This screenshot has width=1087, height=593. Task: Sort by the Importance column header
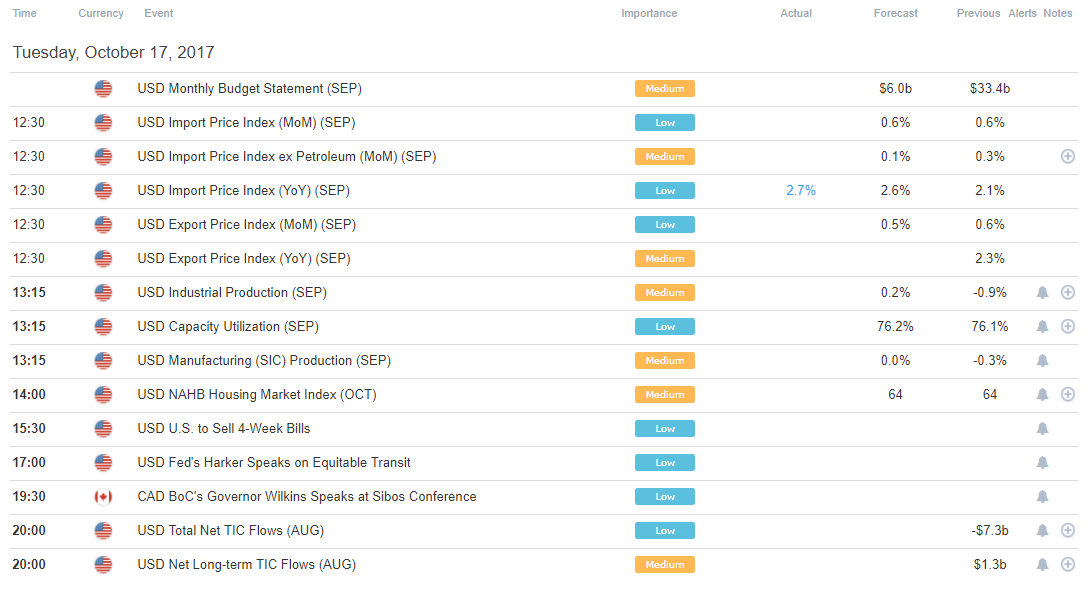coord(649,13)
